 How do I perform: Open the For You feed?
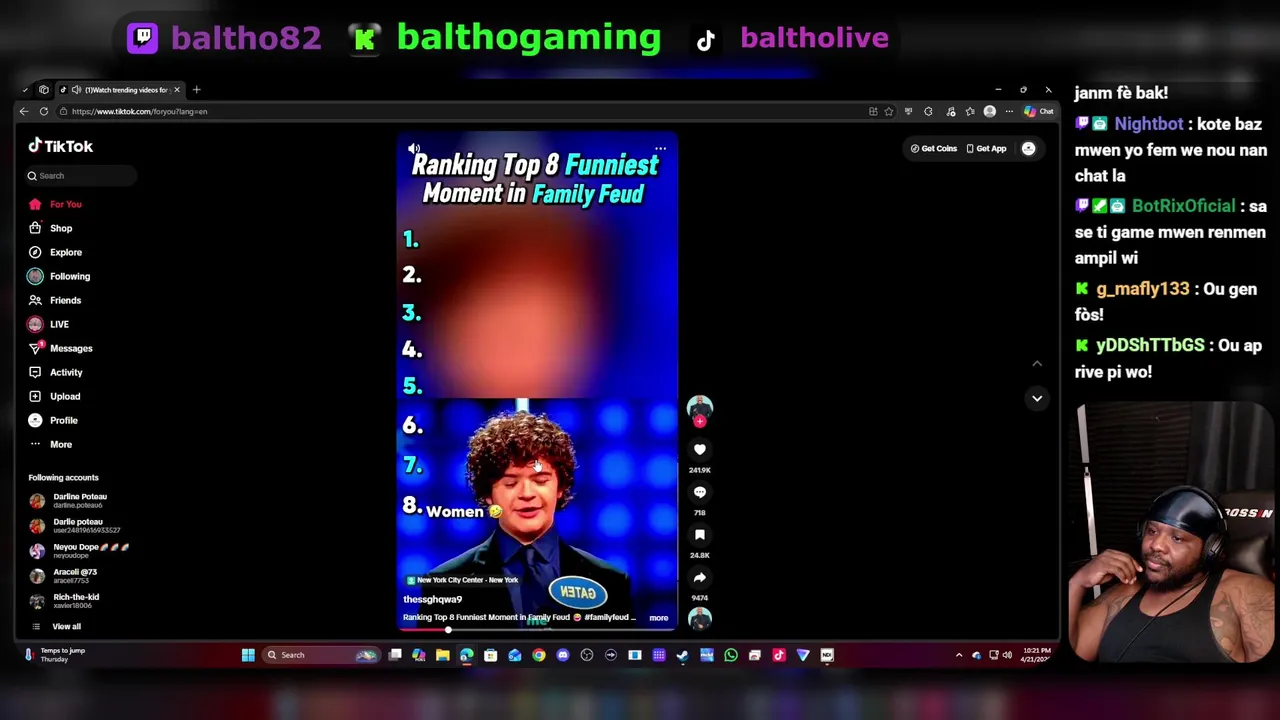click(55, 204)
